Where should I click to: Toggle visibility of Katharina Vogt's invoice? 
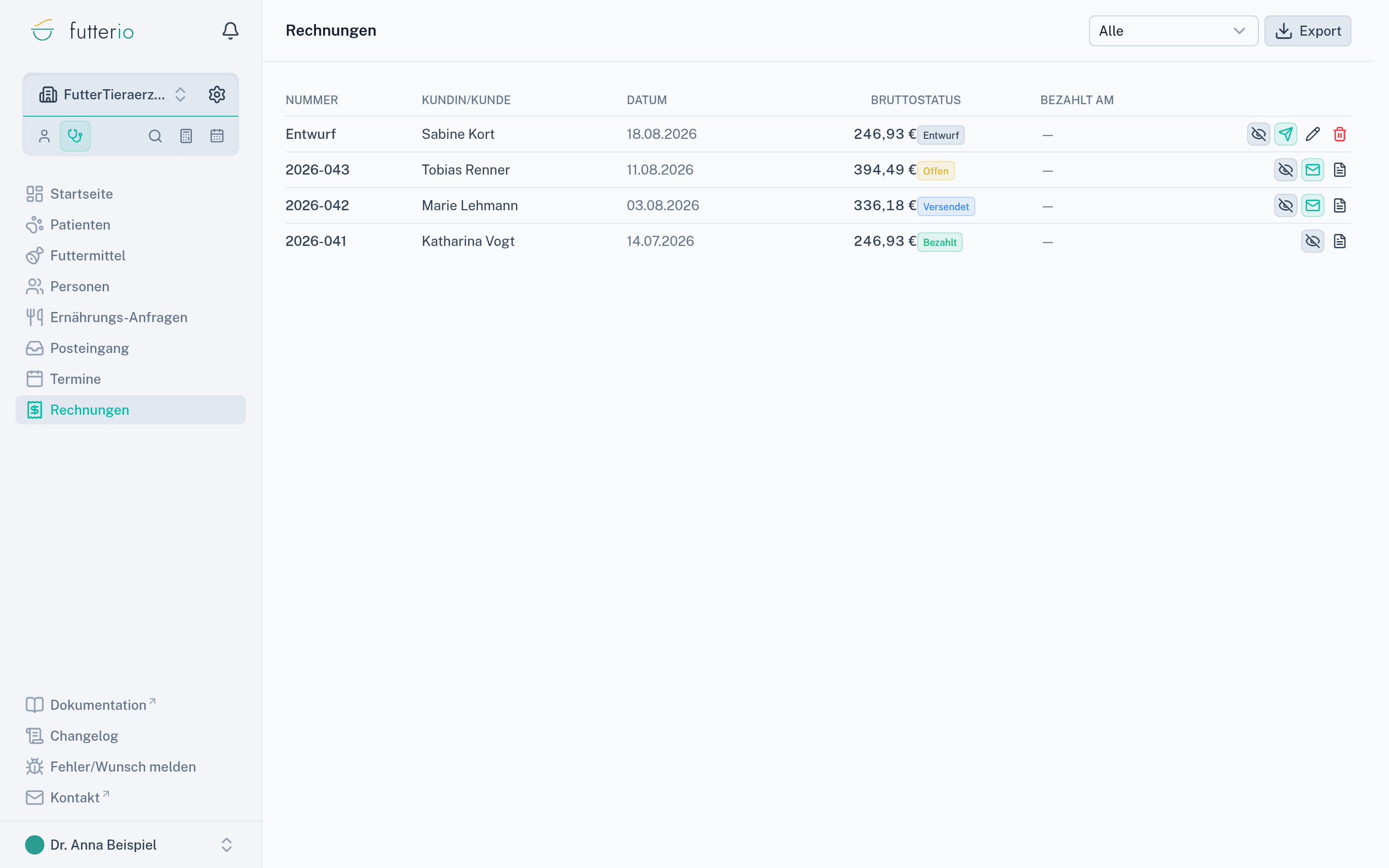coord(1312,241)
